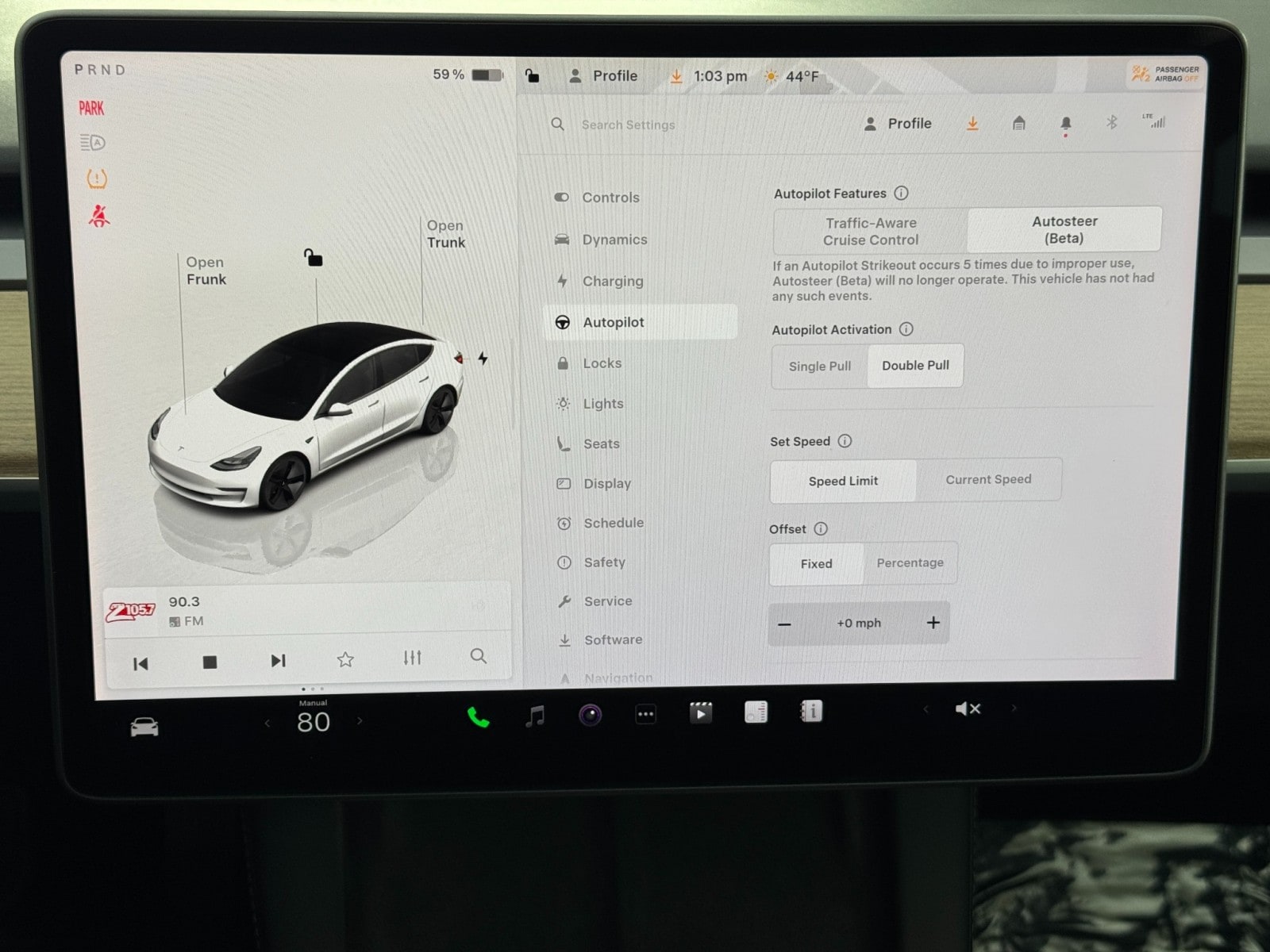Increase speed offset with plus button

click(933, 623)
